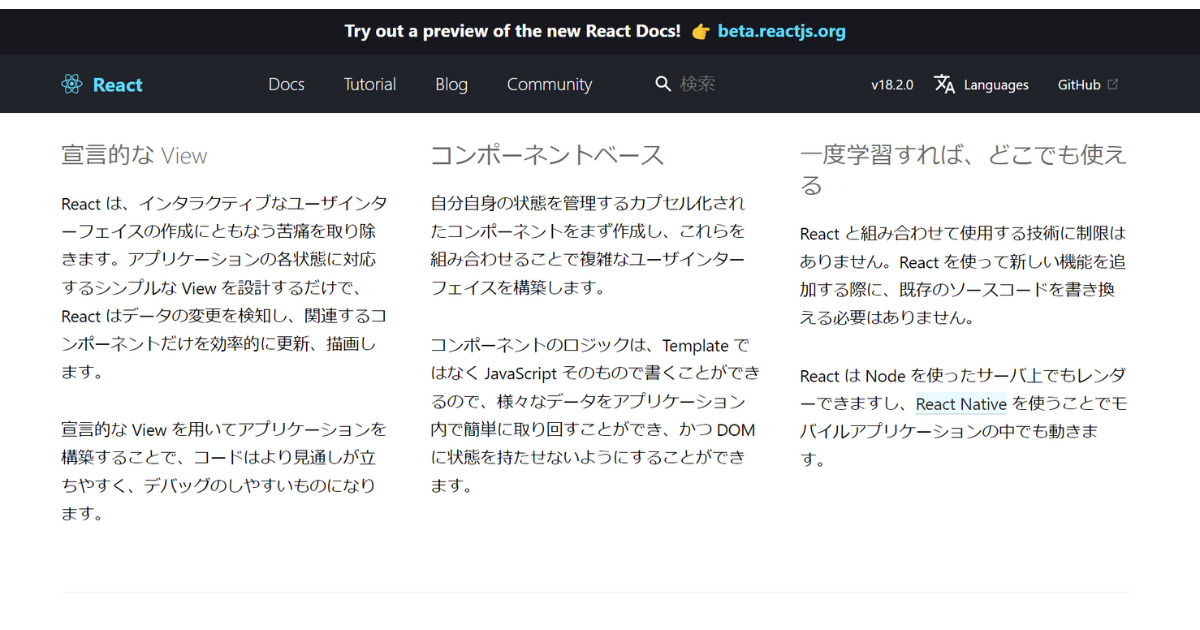1200x630 pixels.
Task: Visit the Community page
Action: [549, 85]
